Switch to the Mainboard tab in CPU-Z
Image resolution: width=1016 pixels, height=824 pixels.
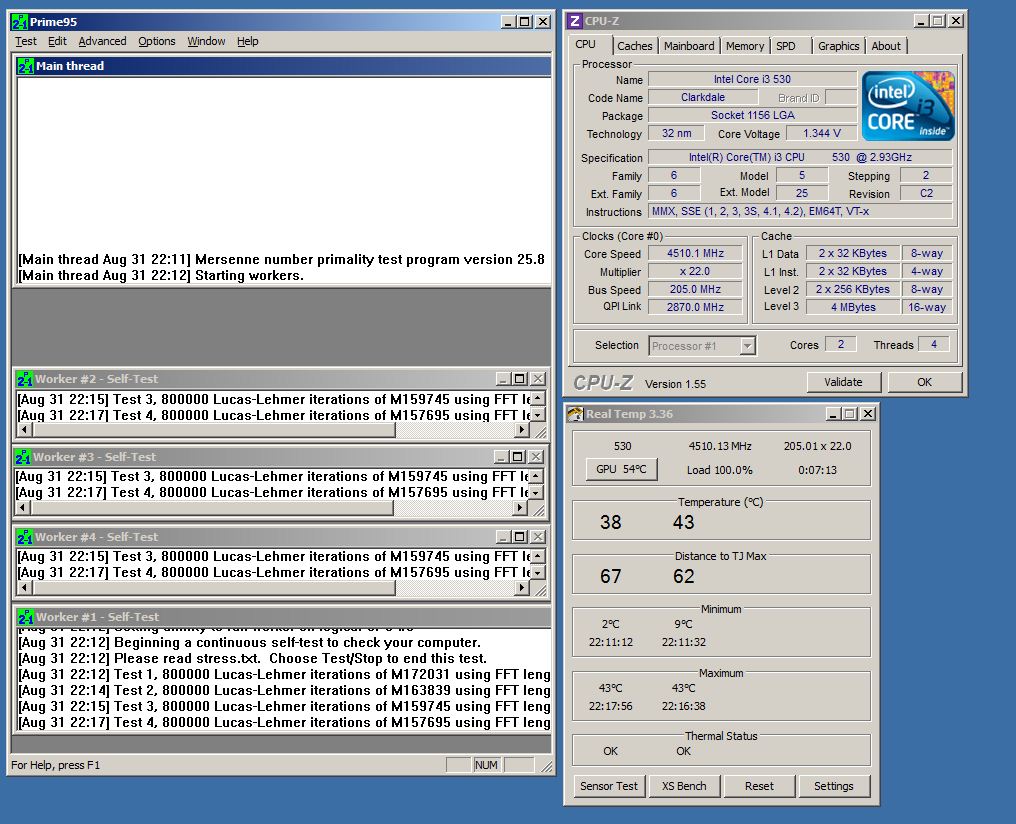[x=689, y=46]
